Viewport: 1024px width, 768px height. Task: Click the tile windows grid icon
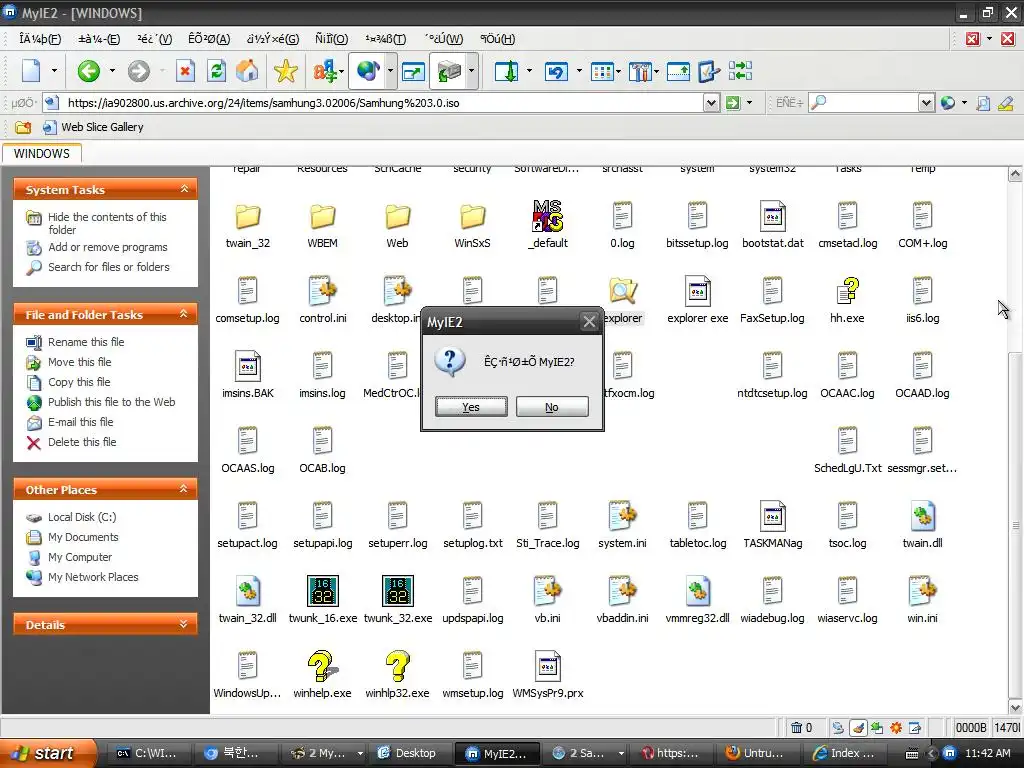tap(601, 71)
